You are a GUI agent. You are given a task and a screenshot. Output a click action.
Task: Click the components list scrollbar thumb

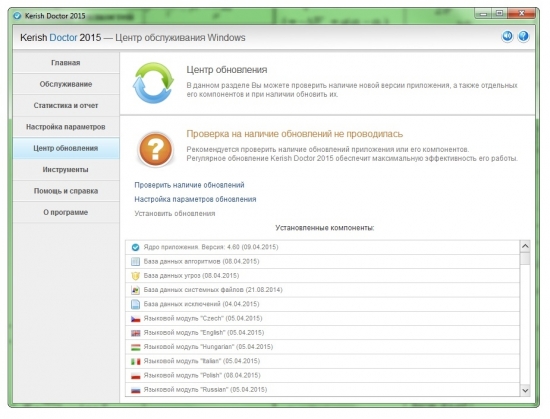pos(525,259)
